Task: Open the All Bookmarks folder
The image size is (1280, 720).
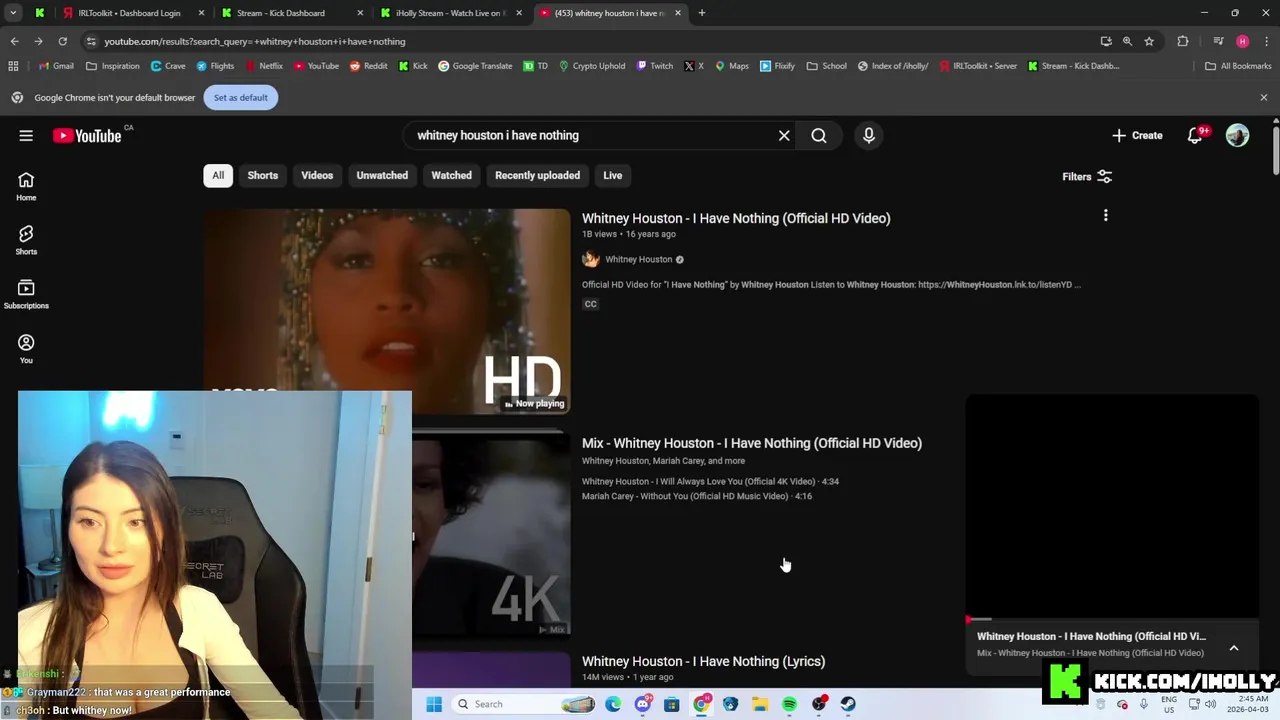Action: tap(1238, 66)
